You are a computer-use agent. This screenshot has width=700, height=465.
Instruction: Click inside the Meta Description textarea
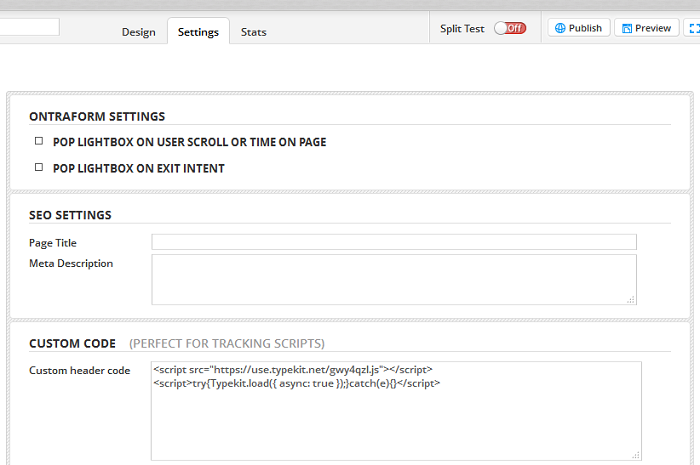coord(394,279)
